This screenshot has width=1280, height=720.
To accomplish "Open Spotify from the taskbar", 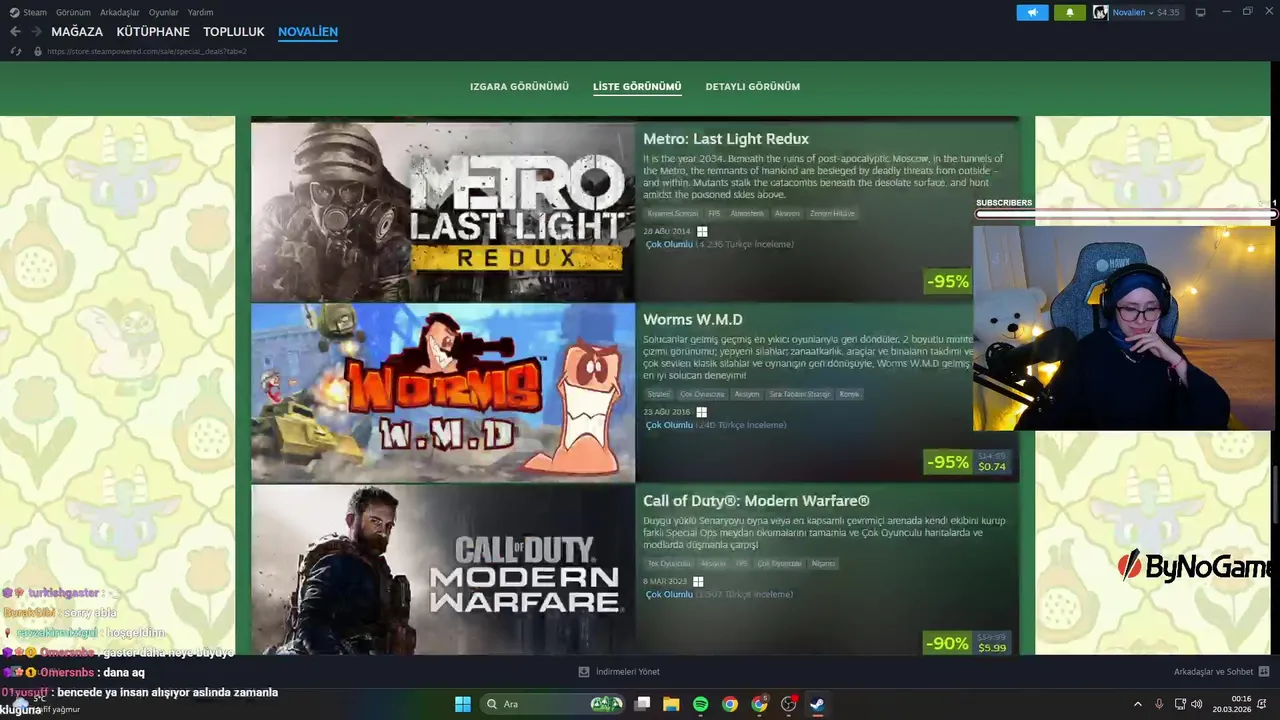I will click(x=700, y=704).
